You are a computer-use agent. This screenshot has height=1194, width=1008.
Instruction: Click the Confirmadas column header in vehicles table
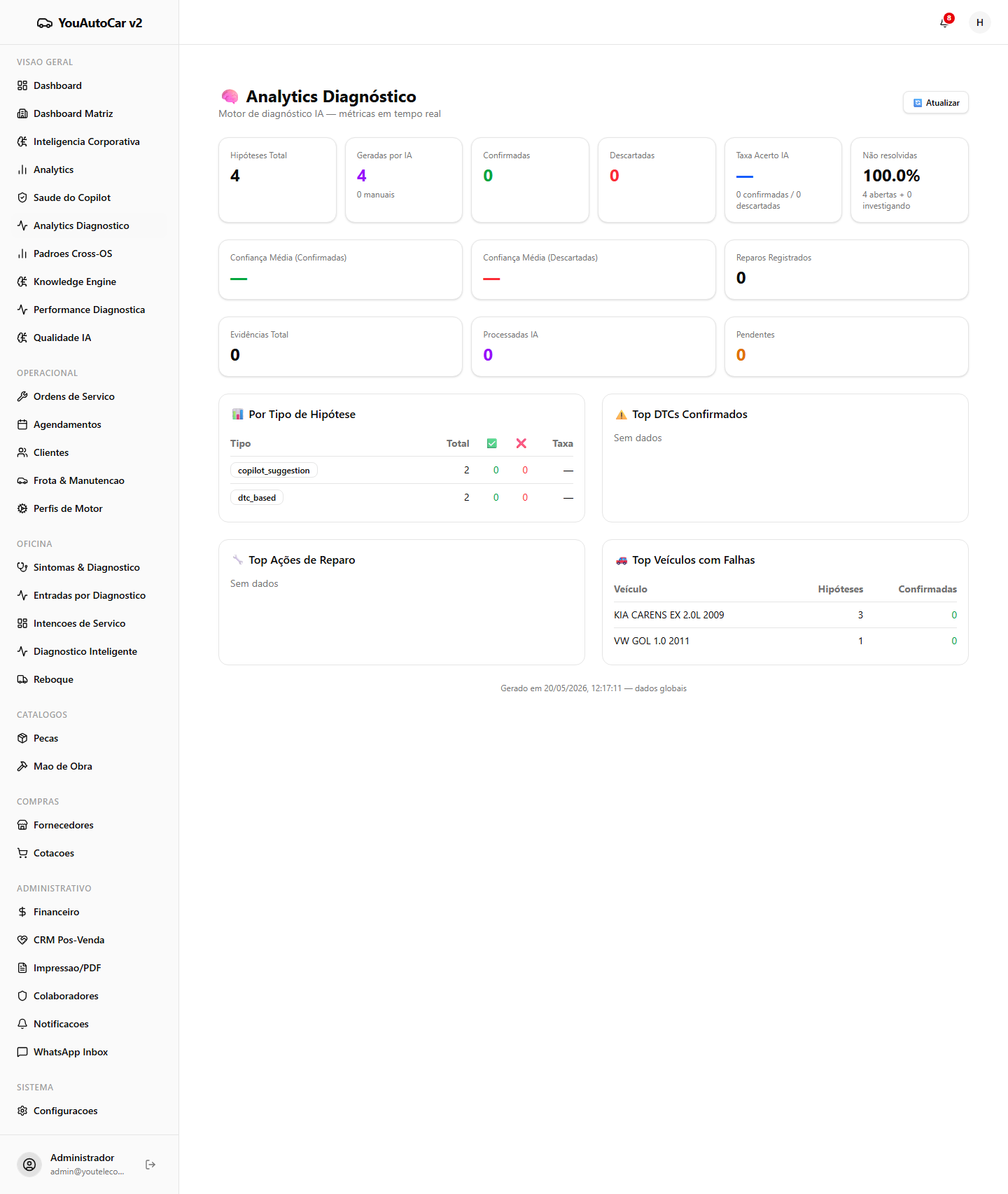pyautogui.click(x=927, y=589)
